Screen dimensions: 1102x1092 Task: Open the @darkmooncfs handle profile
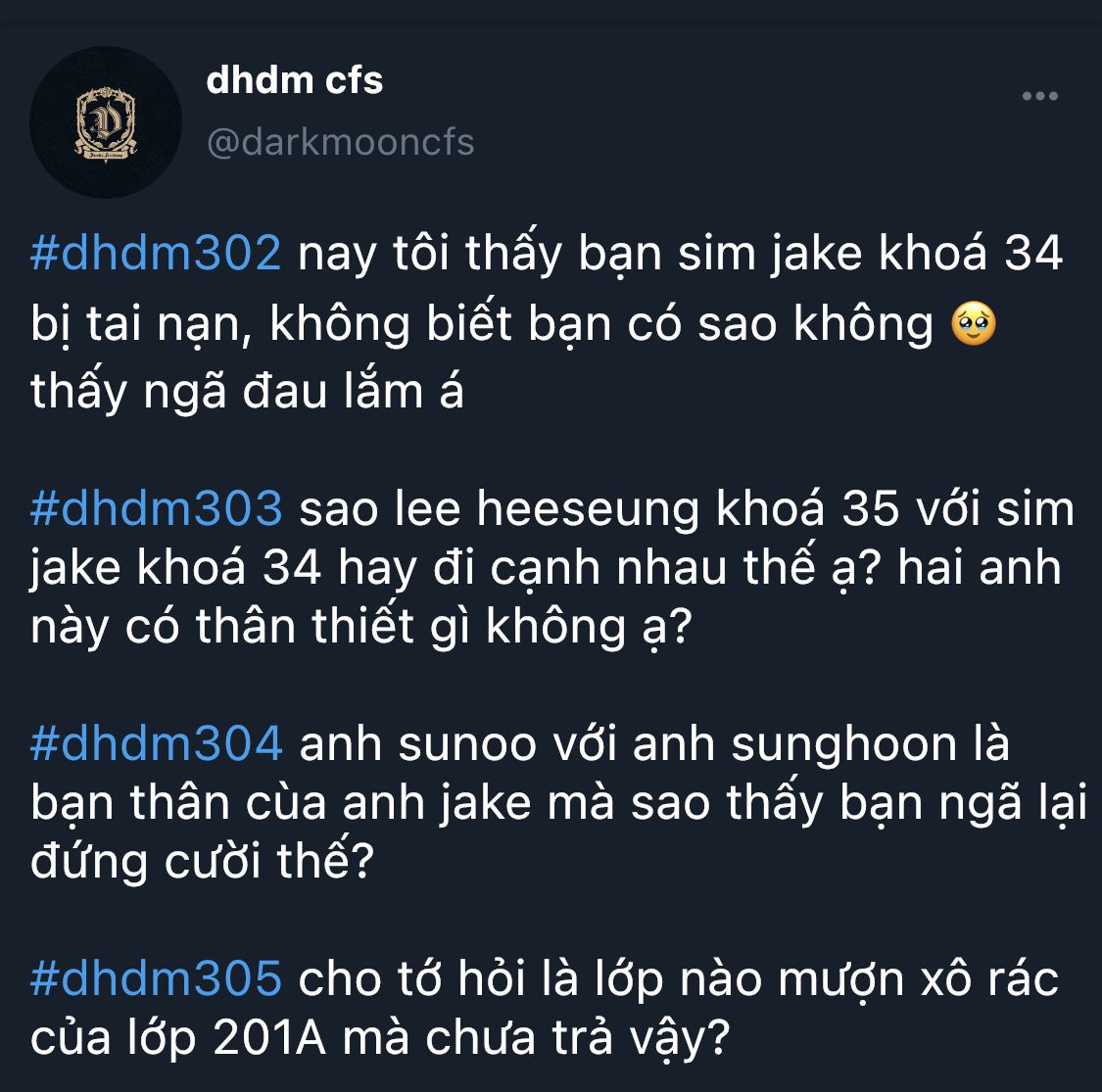pos(340,143)
